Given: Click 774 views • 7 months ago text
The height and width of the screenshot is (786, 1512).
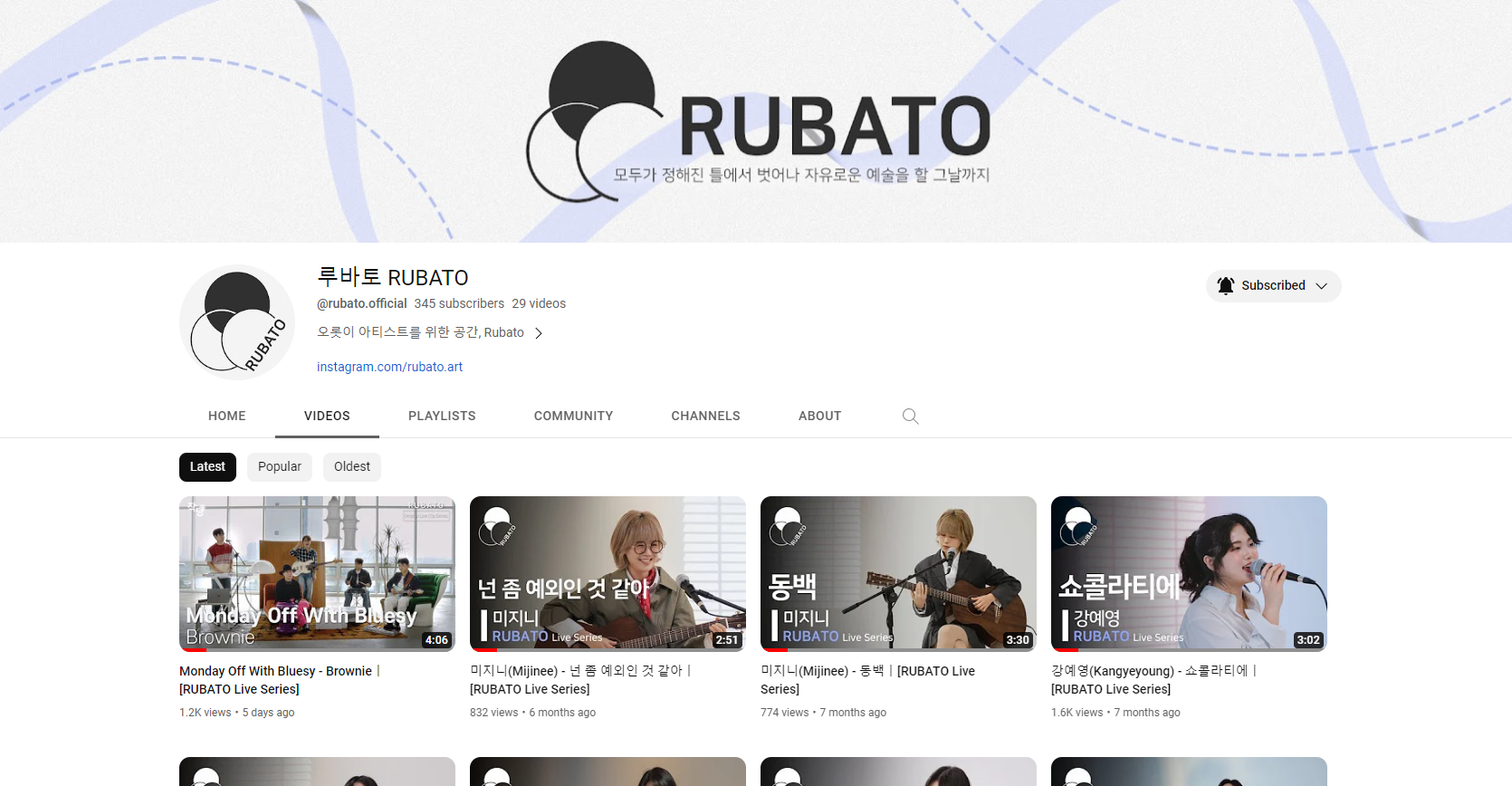Looking at the screenshot, I should (823, 713).
